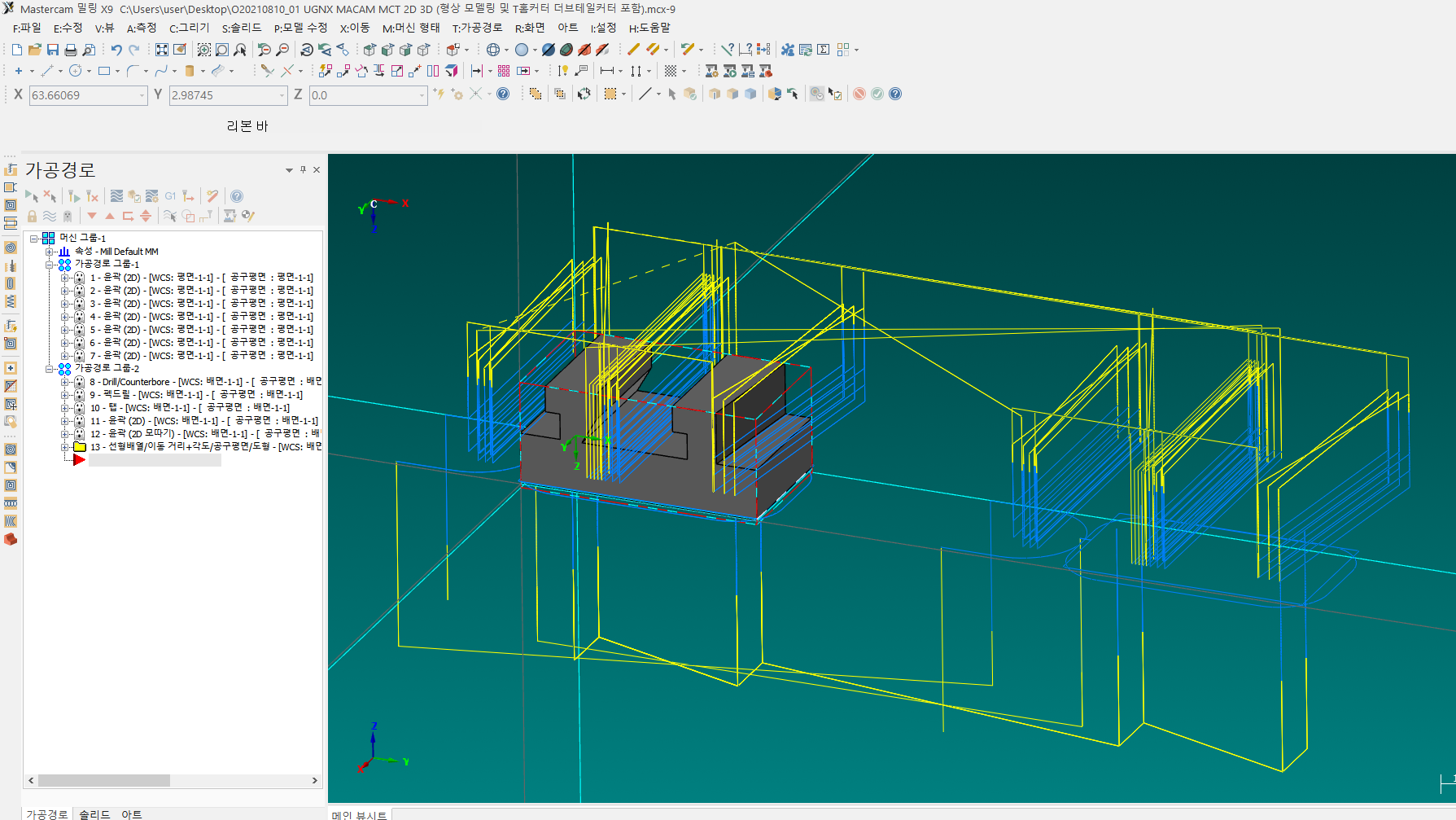The height and width of the screenshot is (820, 1456).
Task: Select the 메인 뷰시트 viewsheet tab
Action: point(359,815)
